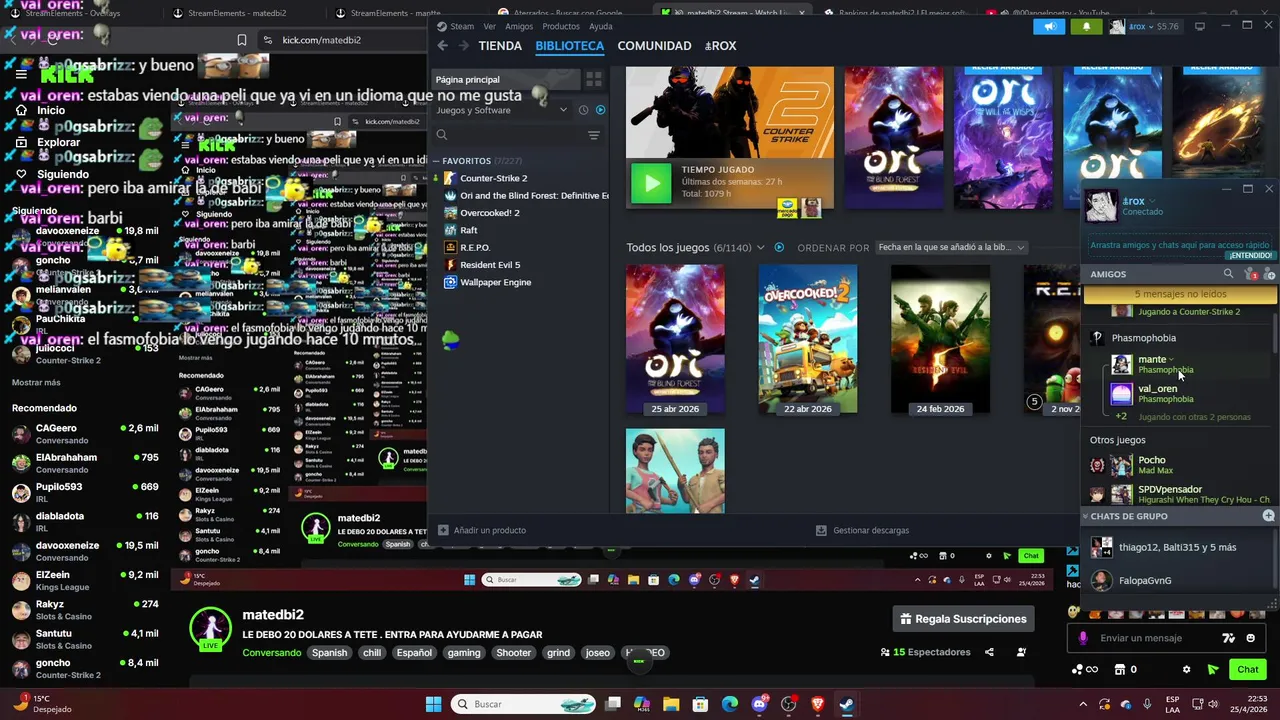
Task: Open Kick Explorar sidebar item
Action: 58,142
